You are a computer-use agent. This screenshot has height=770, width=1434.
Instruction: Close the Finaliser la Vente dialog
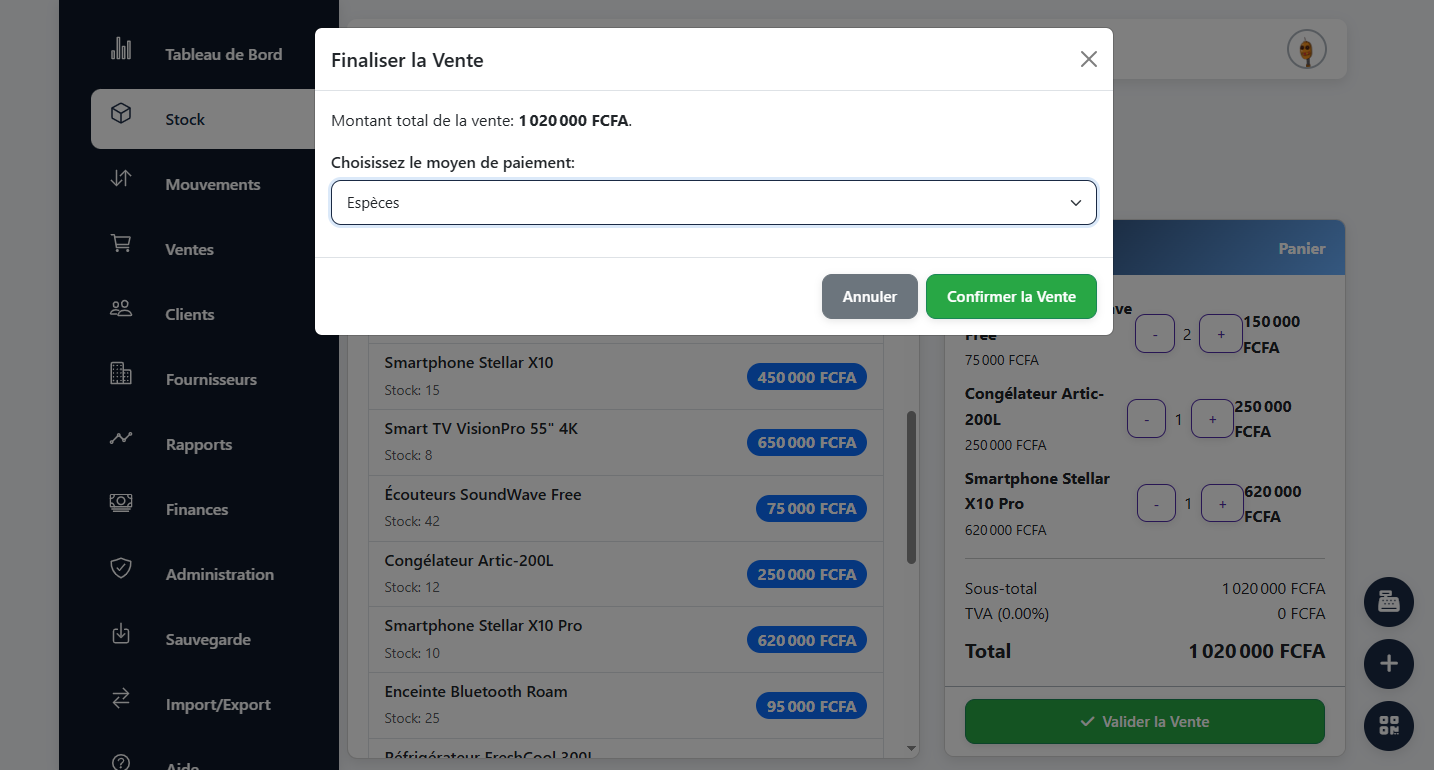(x=1089, y=60)
